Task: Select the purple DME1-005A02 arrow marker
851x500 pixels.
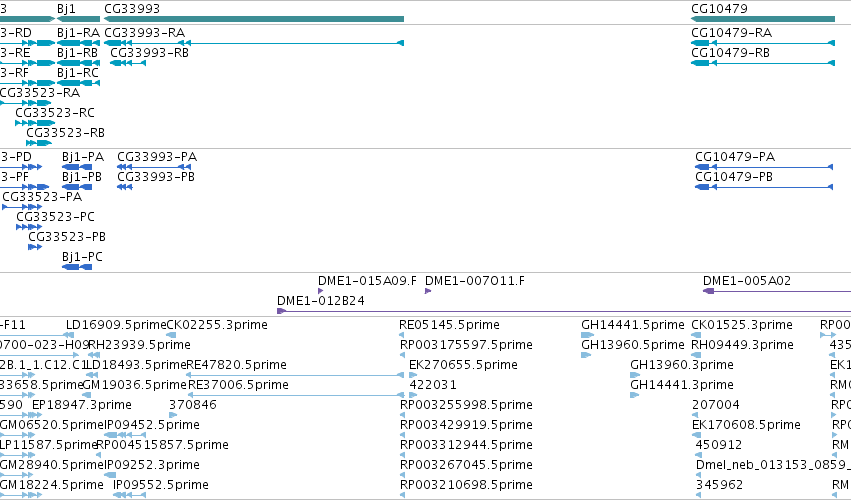Action: click(x=708, y=291)
